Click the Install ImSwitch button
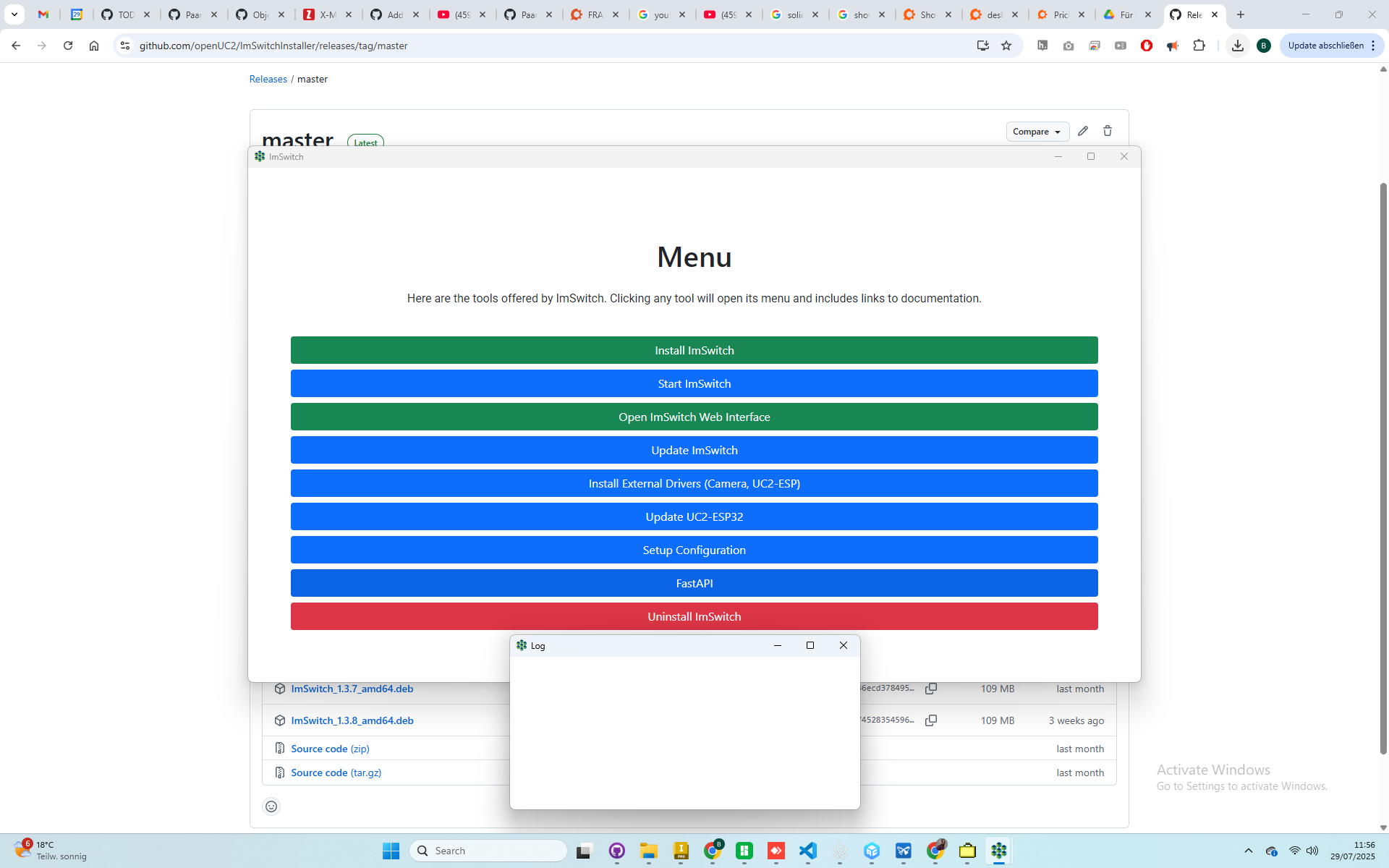The height and width of the screenshot is (868, 1389). [x=694, y=350]
